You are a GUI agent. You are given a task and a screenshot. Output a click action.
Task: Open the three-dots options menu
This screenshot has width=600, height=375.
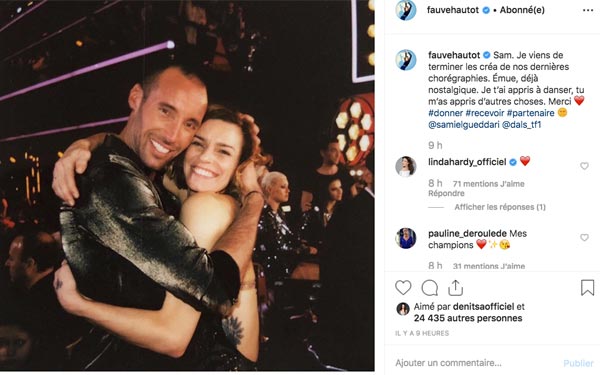tap(588, 10)
